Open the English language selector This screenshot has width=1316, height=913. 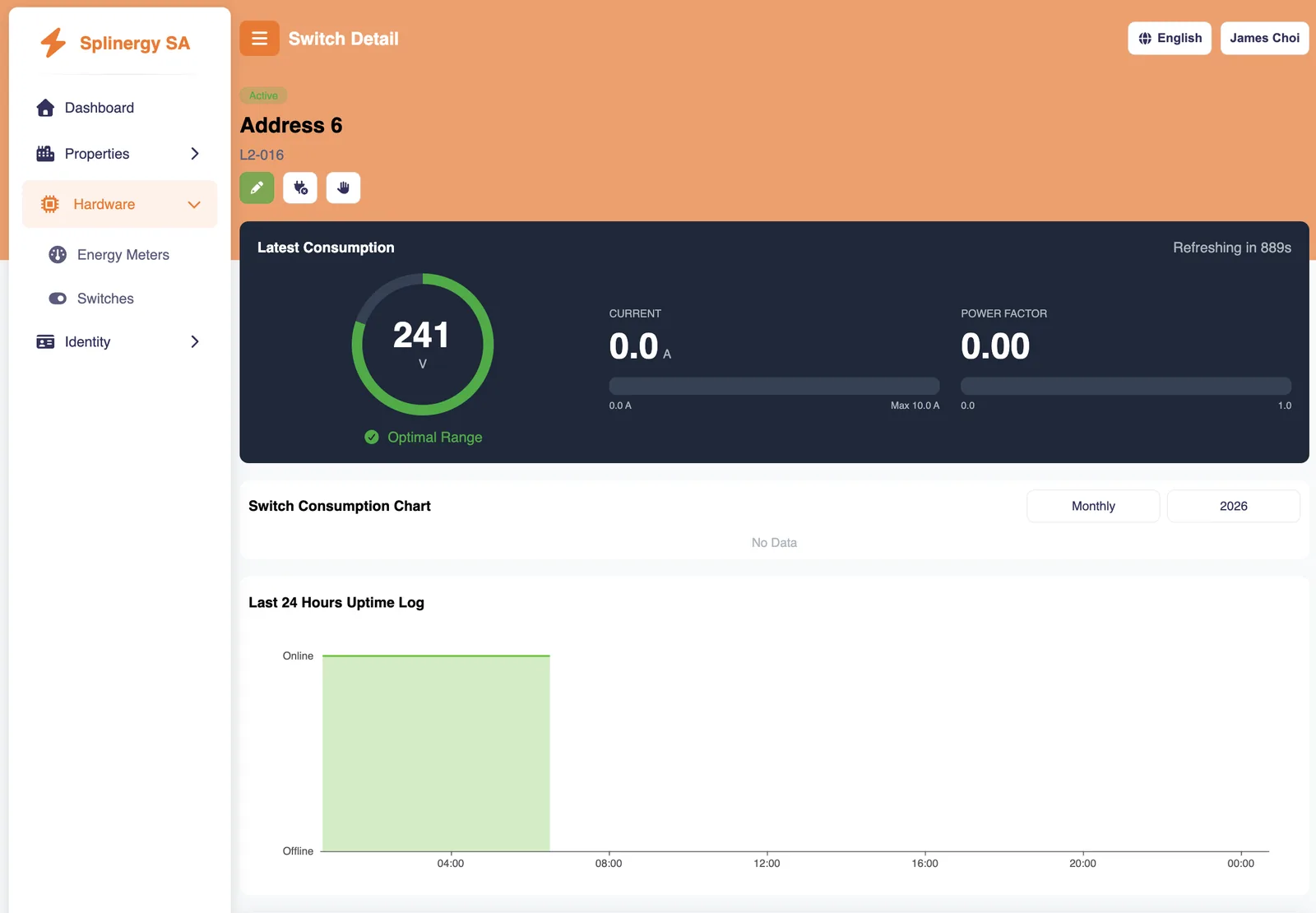(x=1170, y=39)
